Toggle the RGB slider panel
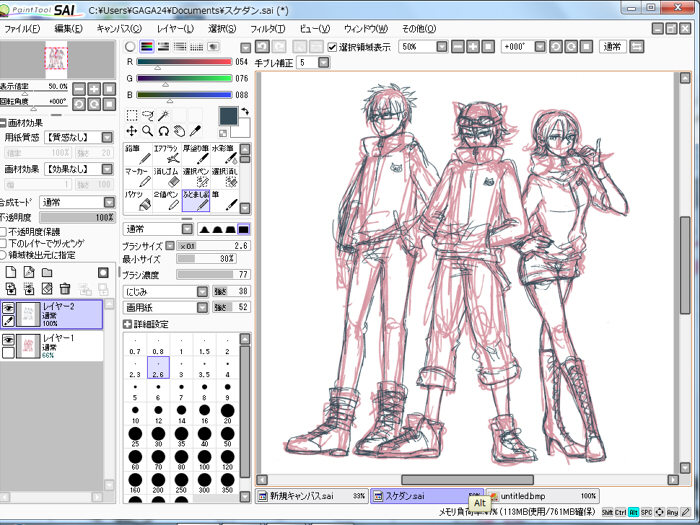Screen dimensions: 700x525 click(147, 46)
